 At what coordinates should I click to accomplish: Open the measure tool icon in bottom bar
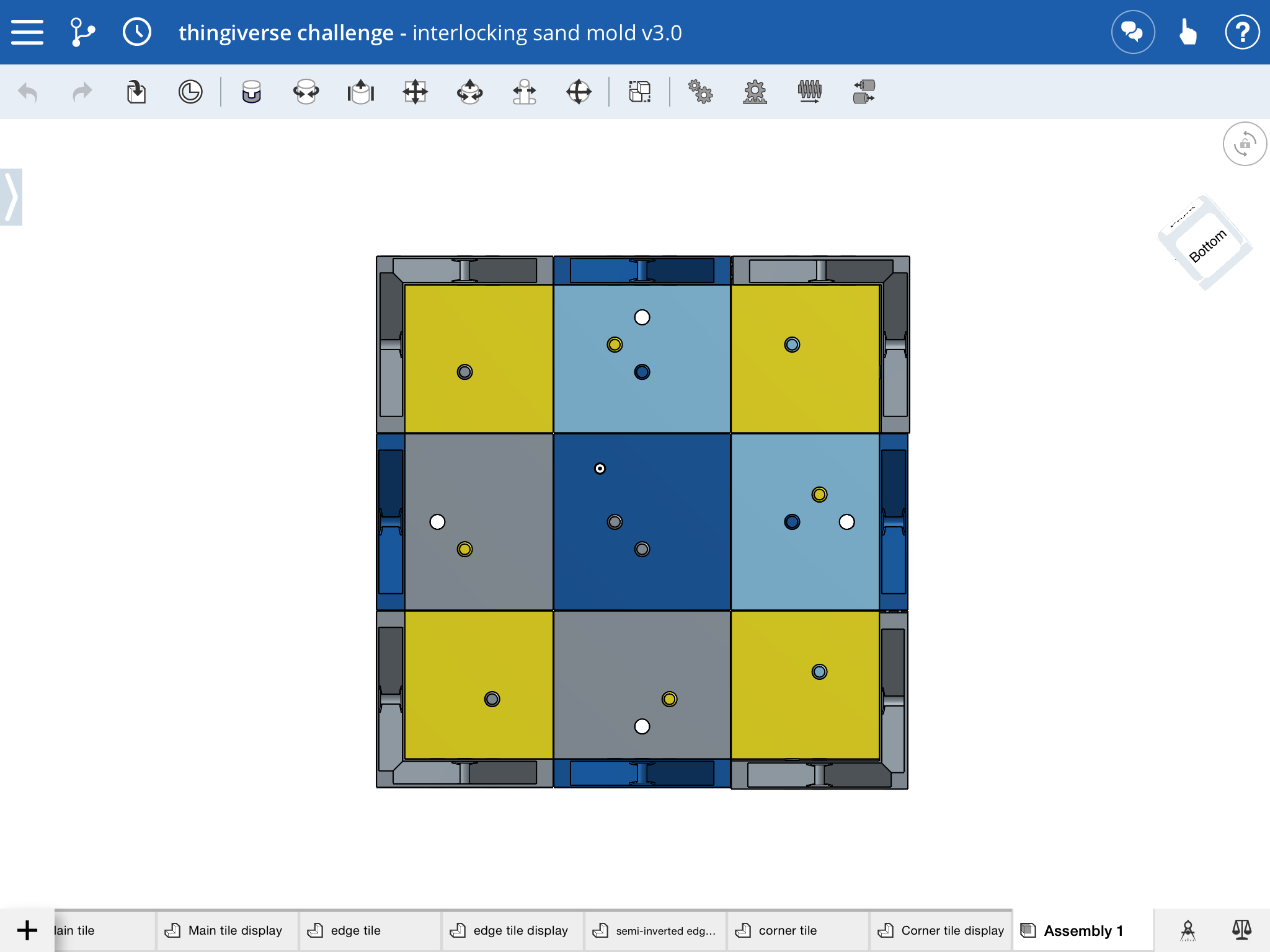1188,930
